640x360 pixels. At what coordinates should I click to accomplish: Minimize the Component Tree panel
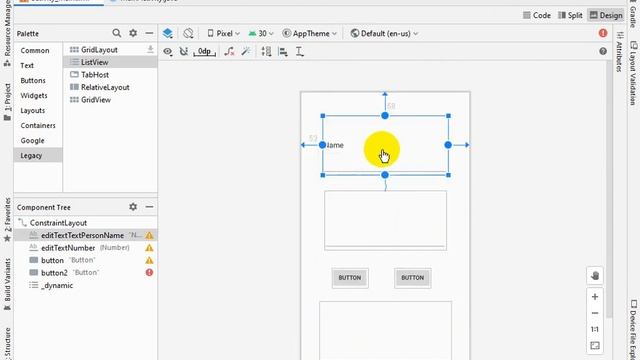click(x=149, y=207)
